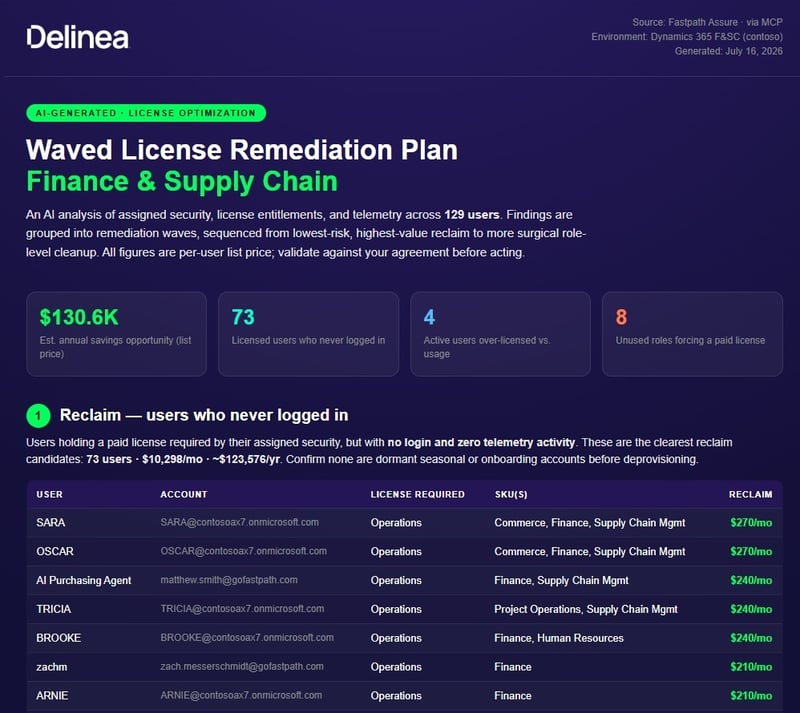Click the RECLAIM column header
This screenshot has height=713, width=800.
(750, 494)
